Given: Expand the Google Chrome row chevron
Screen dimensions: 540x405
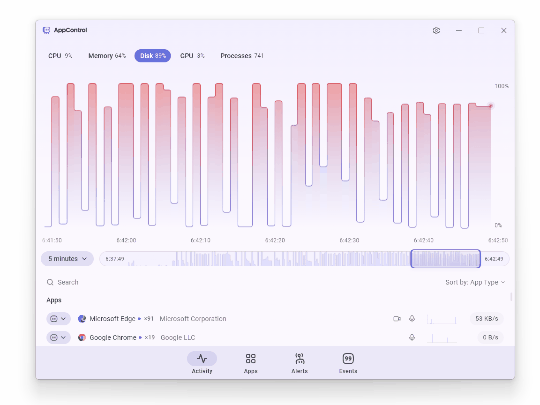Looking at the screenshot, I should click(x=63, y=337).
